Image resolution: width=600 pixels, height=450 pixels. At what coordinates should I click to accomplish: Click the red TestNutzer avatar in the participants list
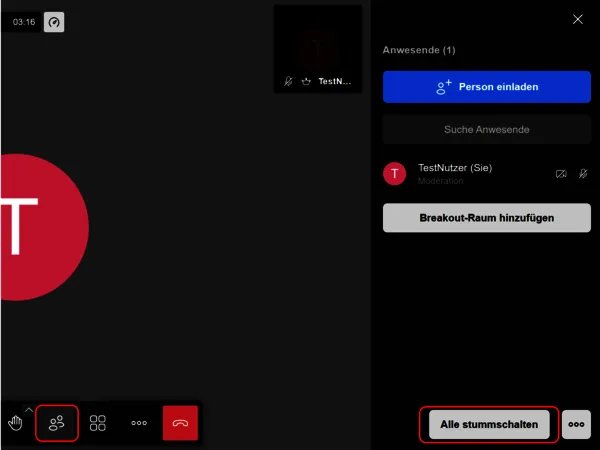pos(395,173)
